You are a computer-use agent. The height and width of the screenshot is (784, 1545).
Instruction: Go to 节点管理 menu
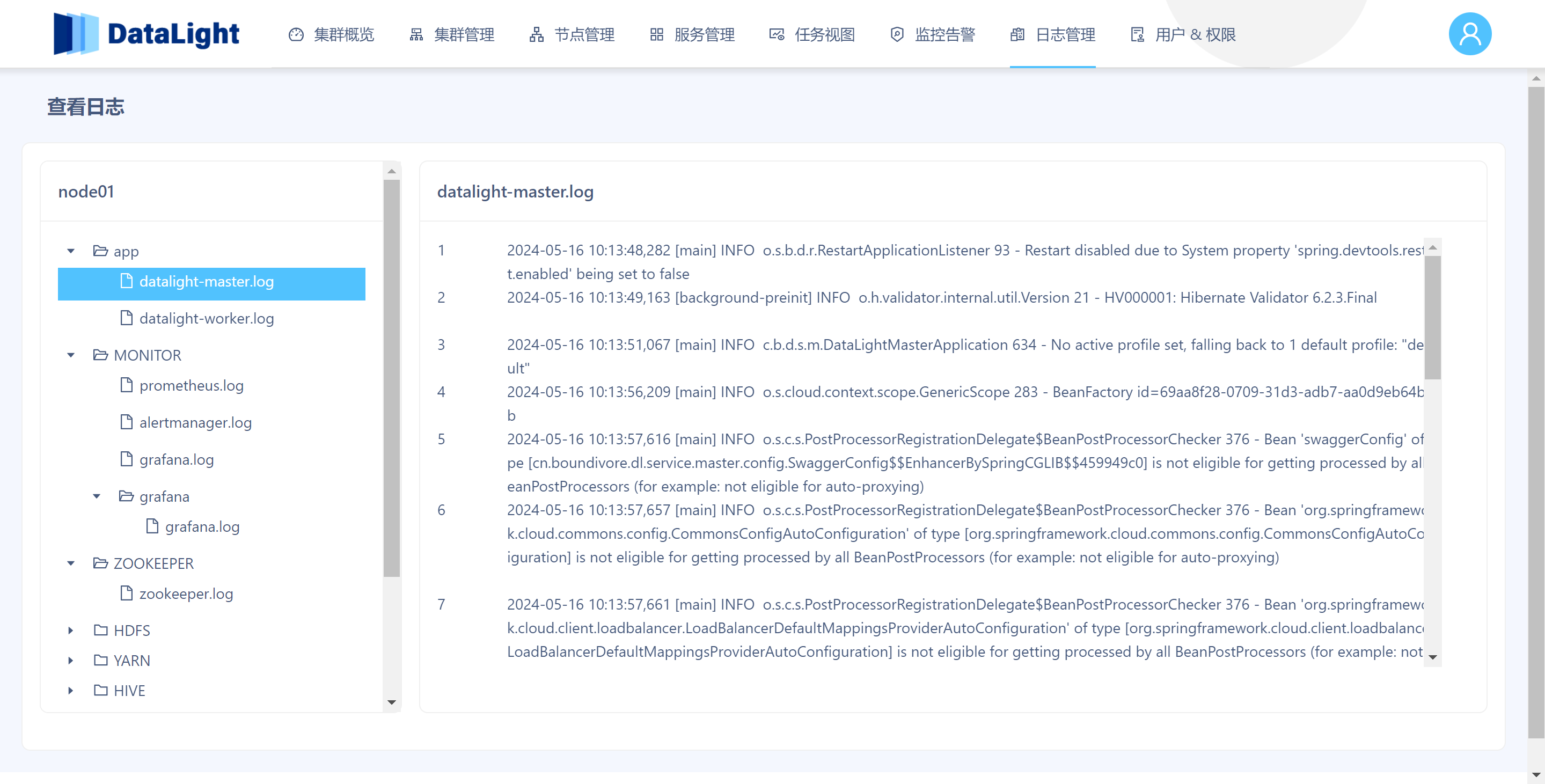[x=572, y=35]
